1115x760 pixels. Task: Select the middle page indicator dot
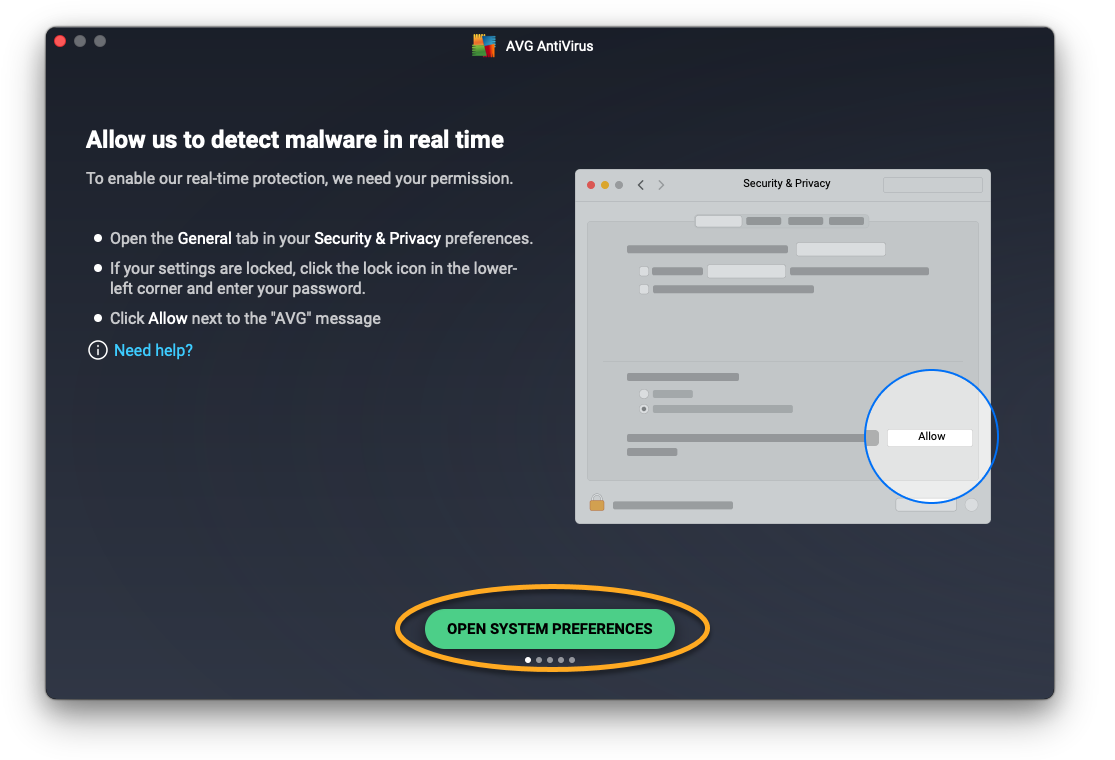pyautogui.click(x=550, y=660)
